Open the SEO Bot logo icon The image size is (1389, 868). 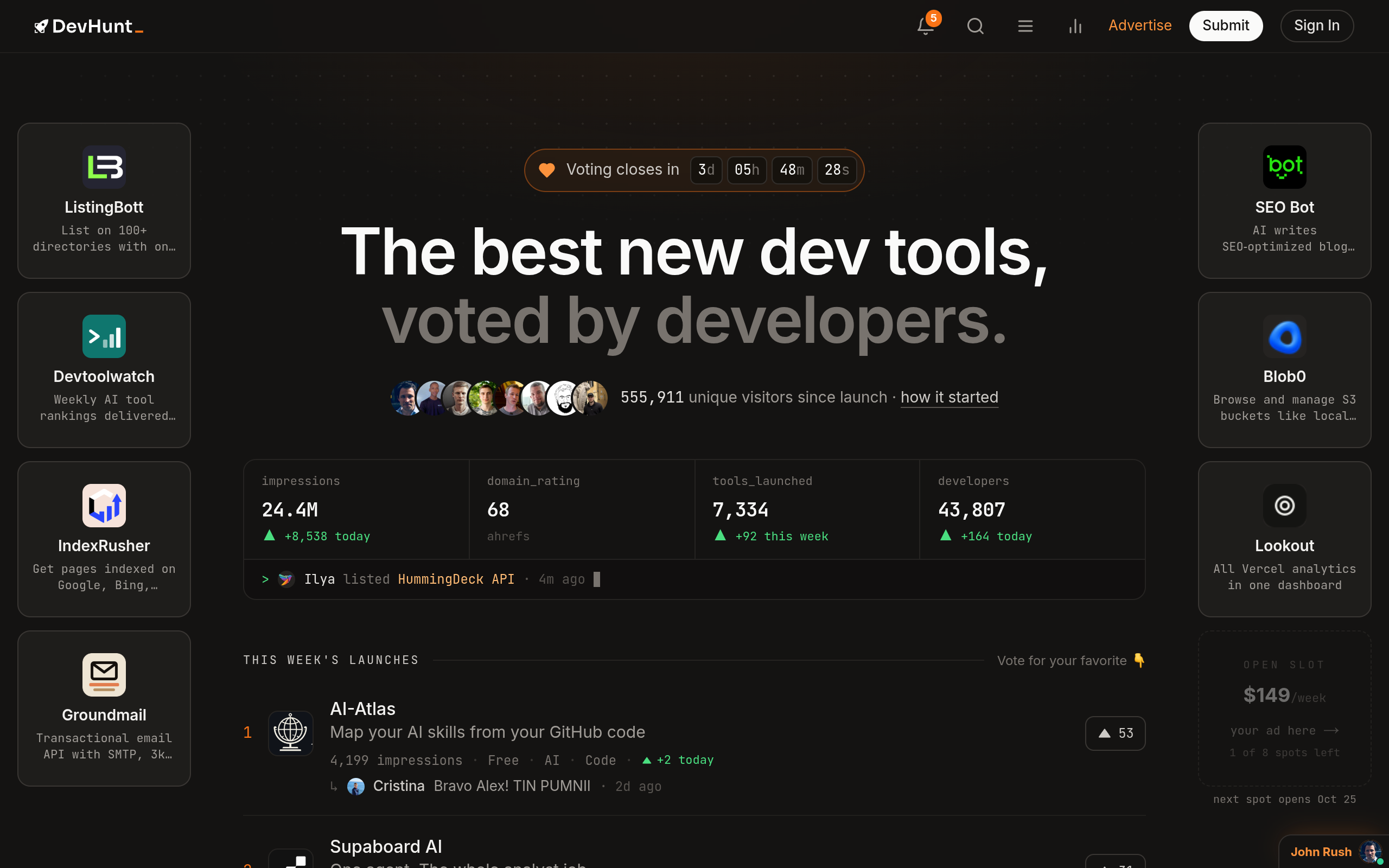point(1284,167)
